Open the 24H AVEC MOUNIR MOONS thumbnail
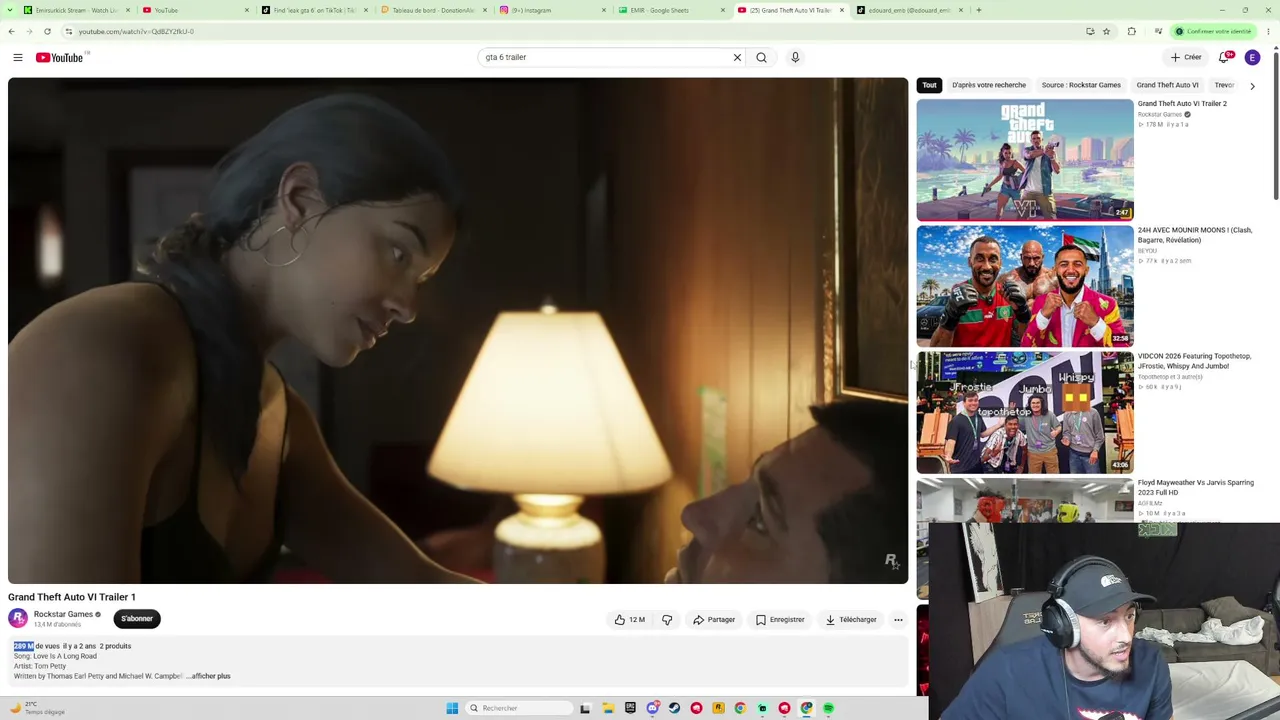 pos(1025,286)
